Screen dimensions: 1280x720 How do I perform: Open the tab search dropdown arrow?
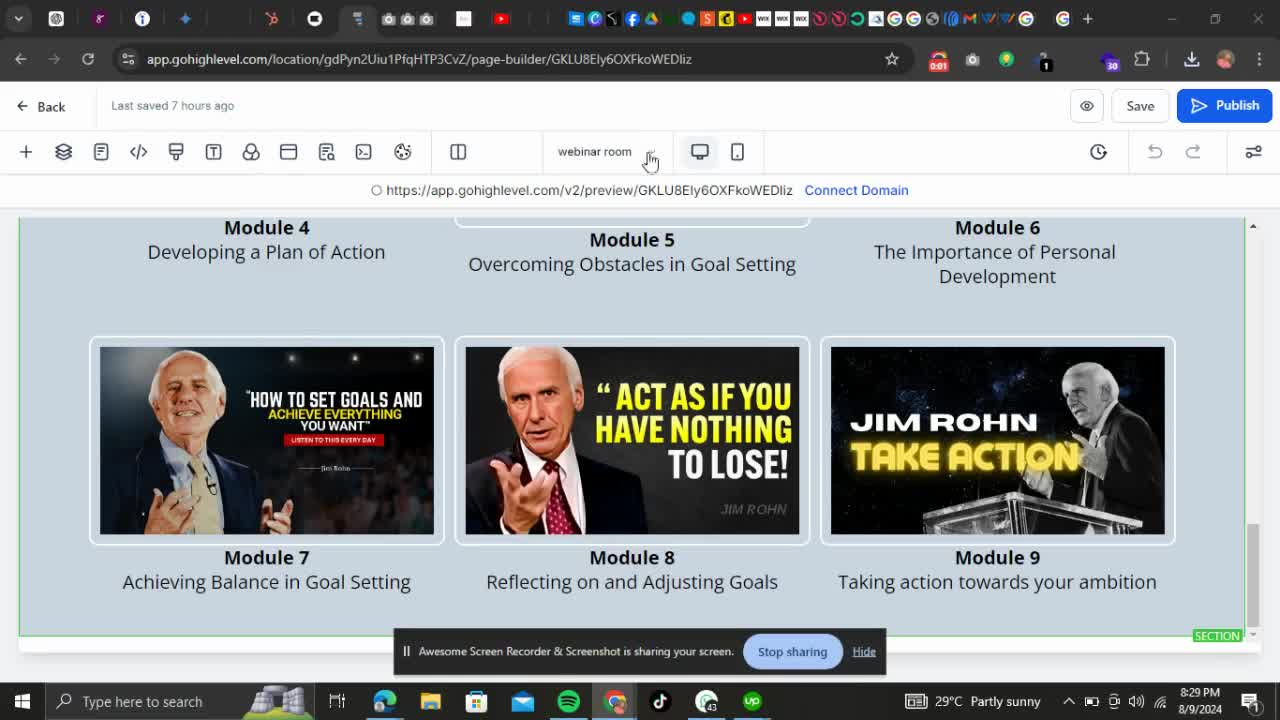click(x=18, y=18)
